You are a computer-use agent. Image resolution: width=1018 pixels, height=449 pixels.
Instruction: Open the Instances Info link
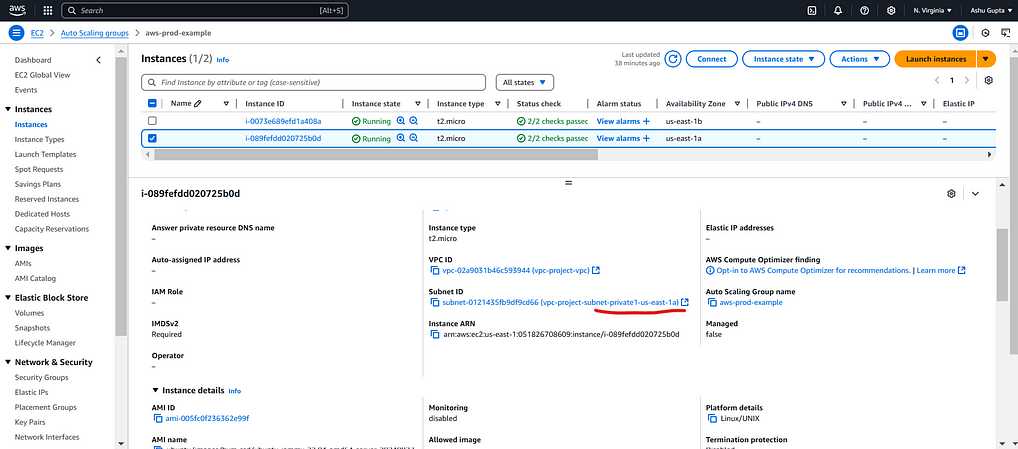pos(223,60)
